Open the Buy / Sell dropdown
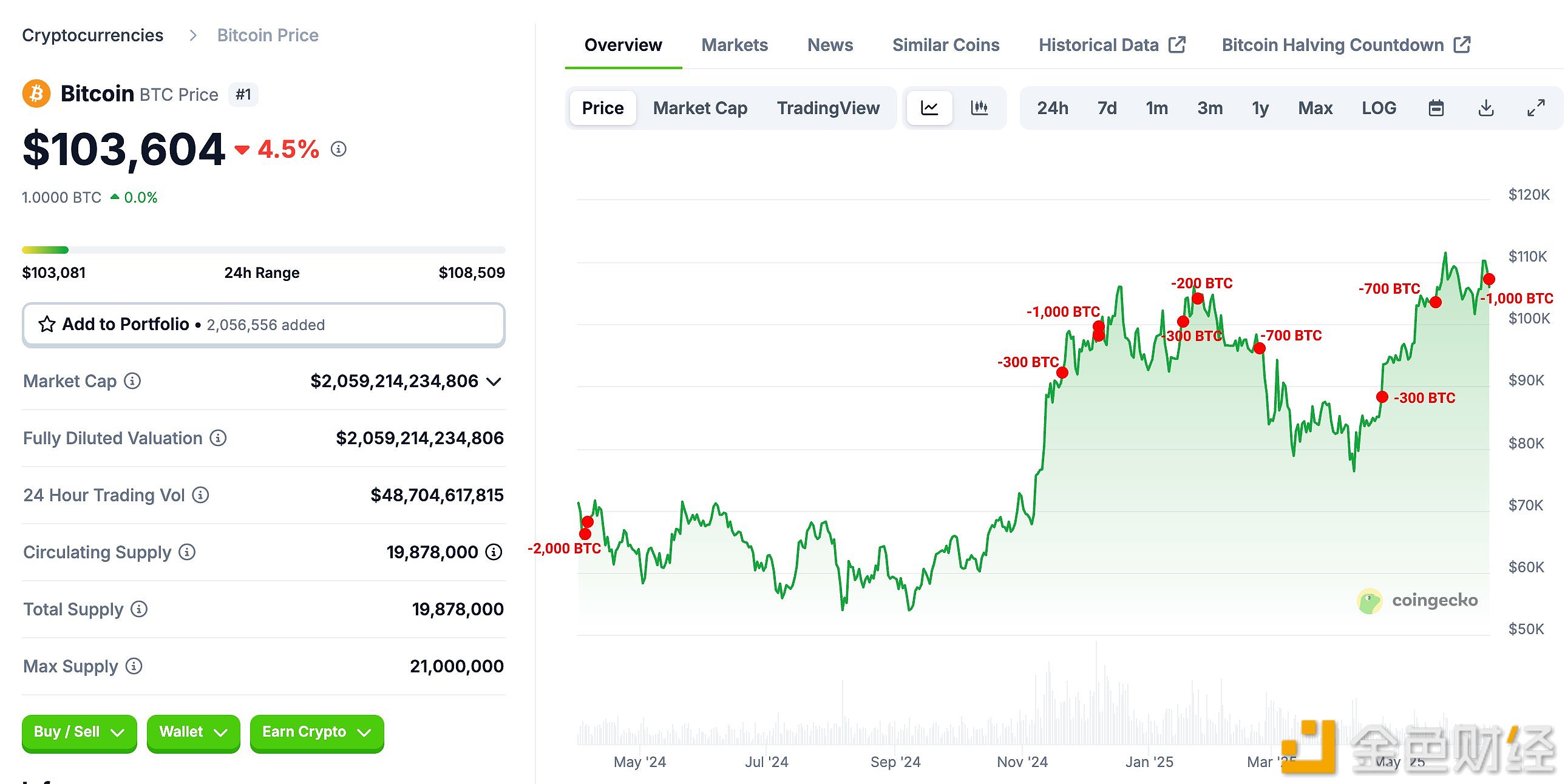 [x=79, y=732]
